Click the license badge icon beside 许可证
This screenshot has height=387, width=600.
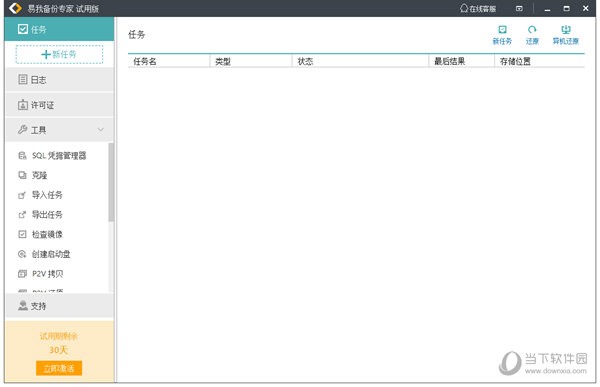tap(23, 105)
